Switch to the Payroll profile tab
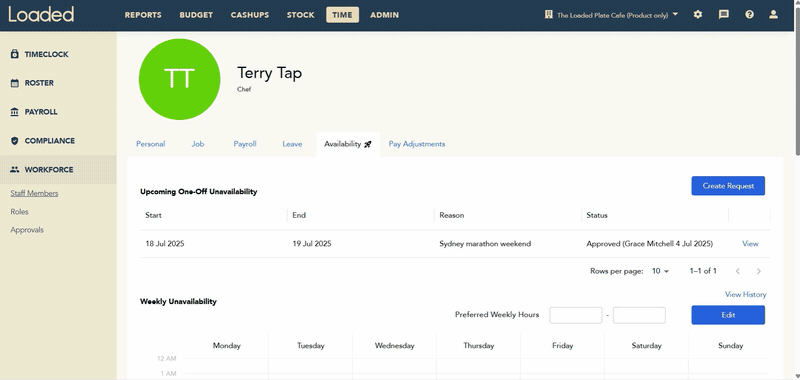The width and height of the screenshot is (800, 380). pyautogui.click(x=245, y=144)
